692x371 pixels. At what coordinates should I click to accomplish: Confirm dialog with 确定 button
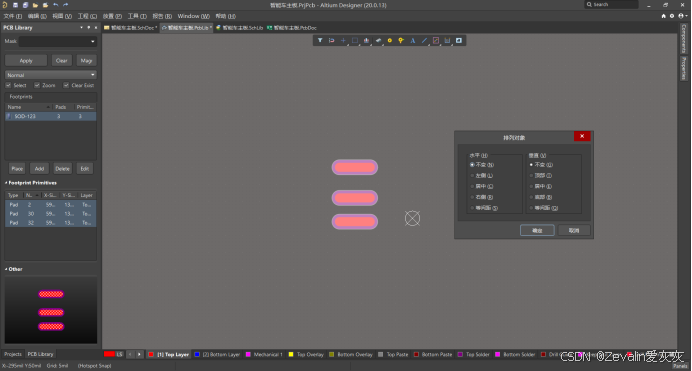(x=537, y=230)
